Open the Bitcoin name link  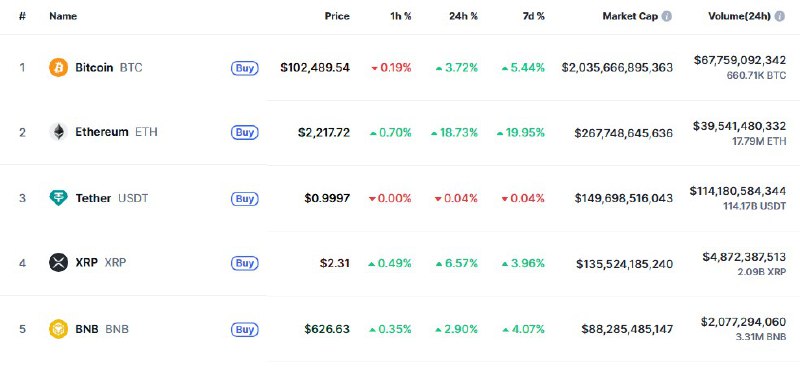tap(94, 67)
